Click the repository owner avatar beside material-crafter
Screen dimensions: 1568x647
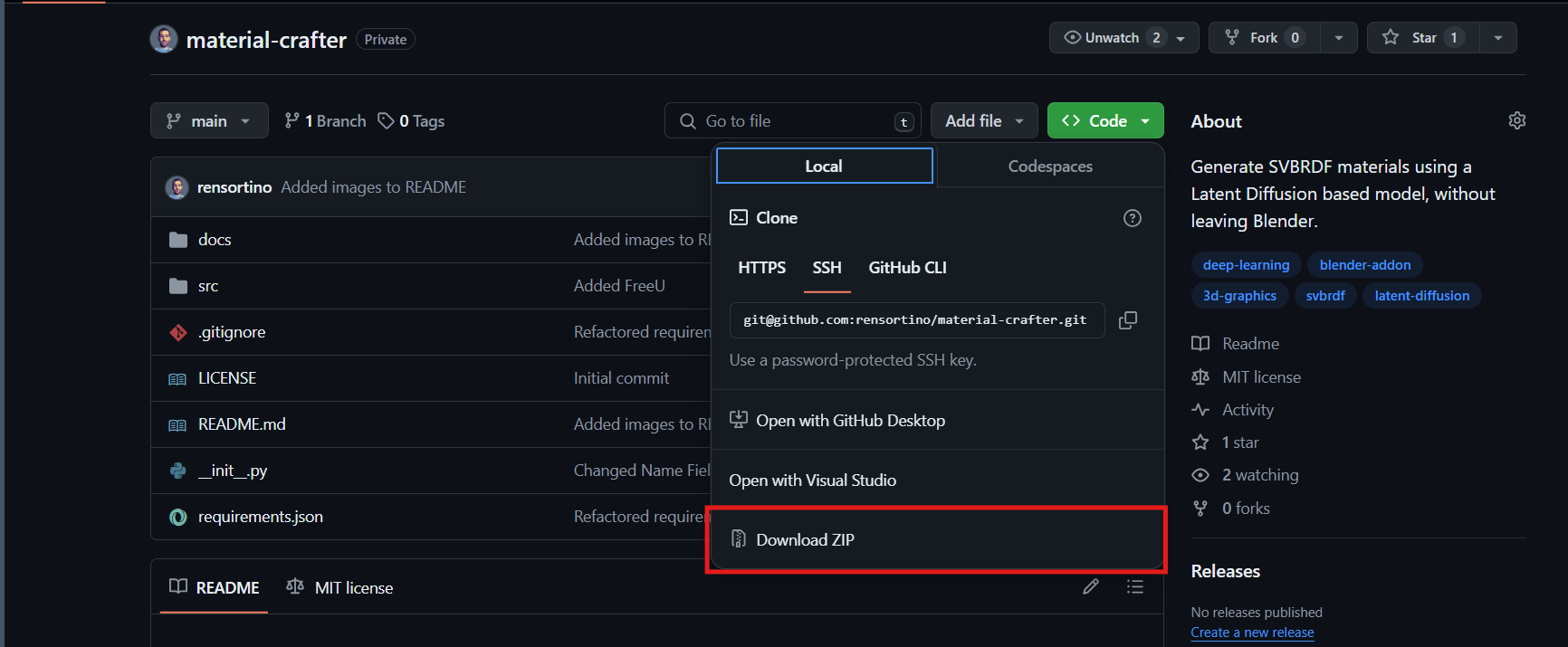click(164, 39)
